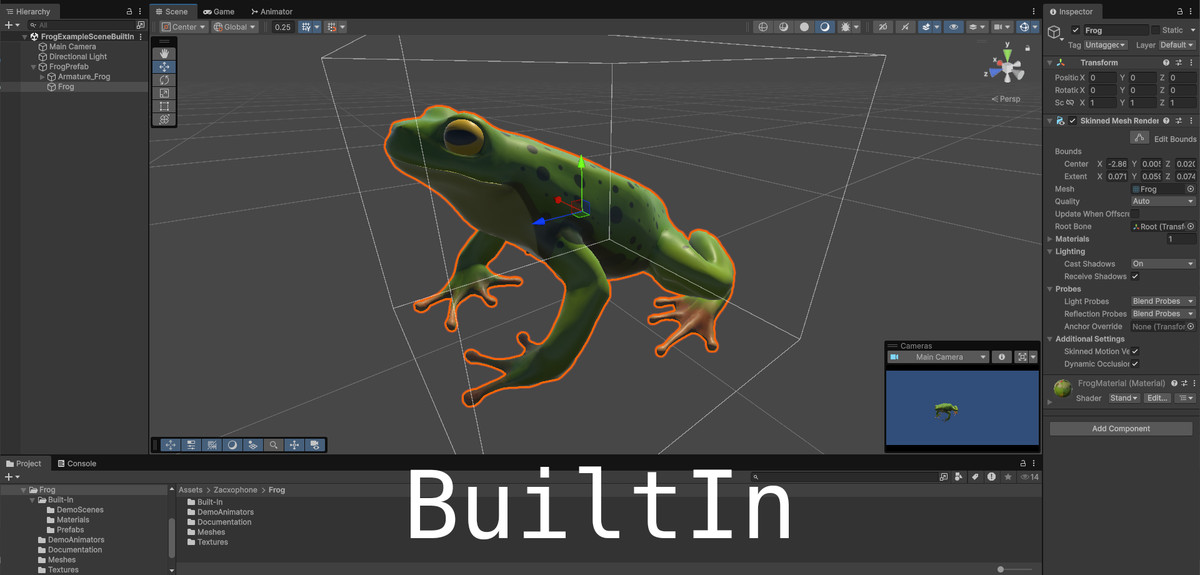Open the Main Camera dropdown in Cameras overlay
Image resolution: width=1200 pixels, height=575 pixels.
tap(938, 357)
